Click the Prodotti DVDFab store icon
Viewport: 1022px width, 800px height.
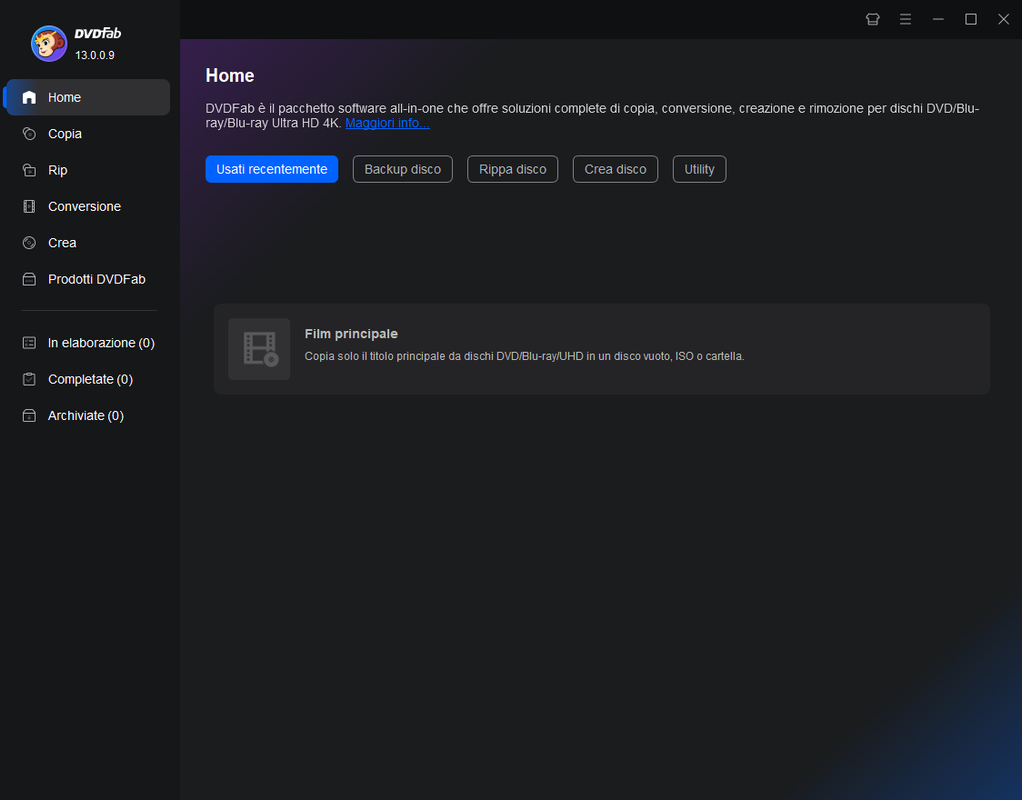pyautogui.click(x=29, y=279)
